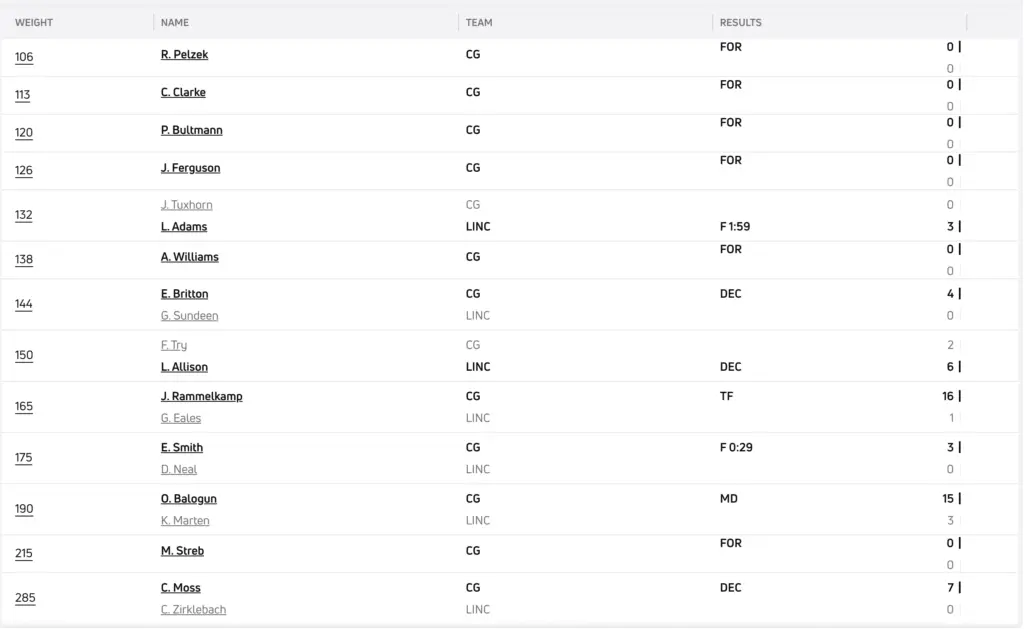Viewport: 1024px width, 629px height.
Task: Click L. Allison's name link
Action: (184, 367)
